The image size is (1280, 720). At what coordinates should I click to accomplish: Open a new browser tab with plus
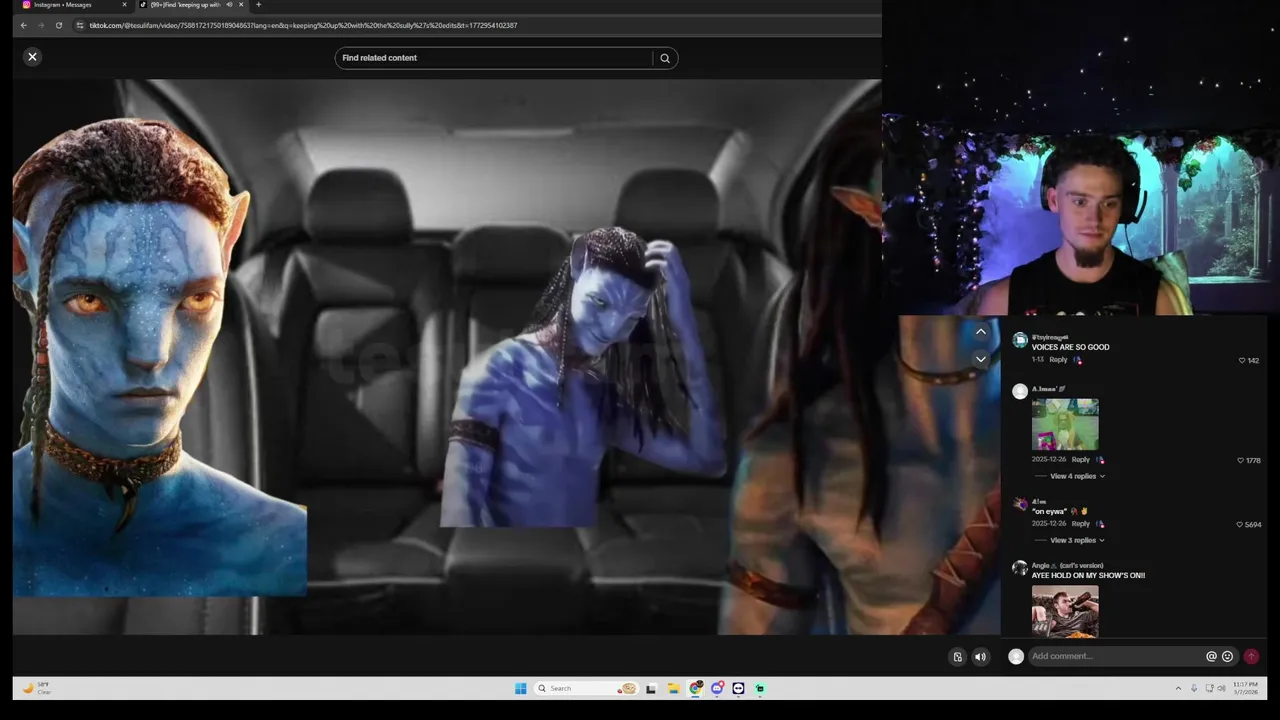pyautogui.click(x=258, y=5)
